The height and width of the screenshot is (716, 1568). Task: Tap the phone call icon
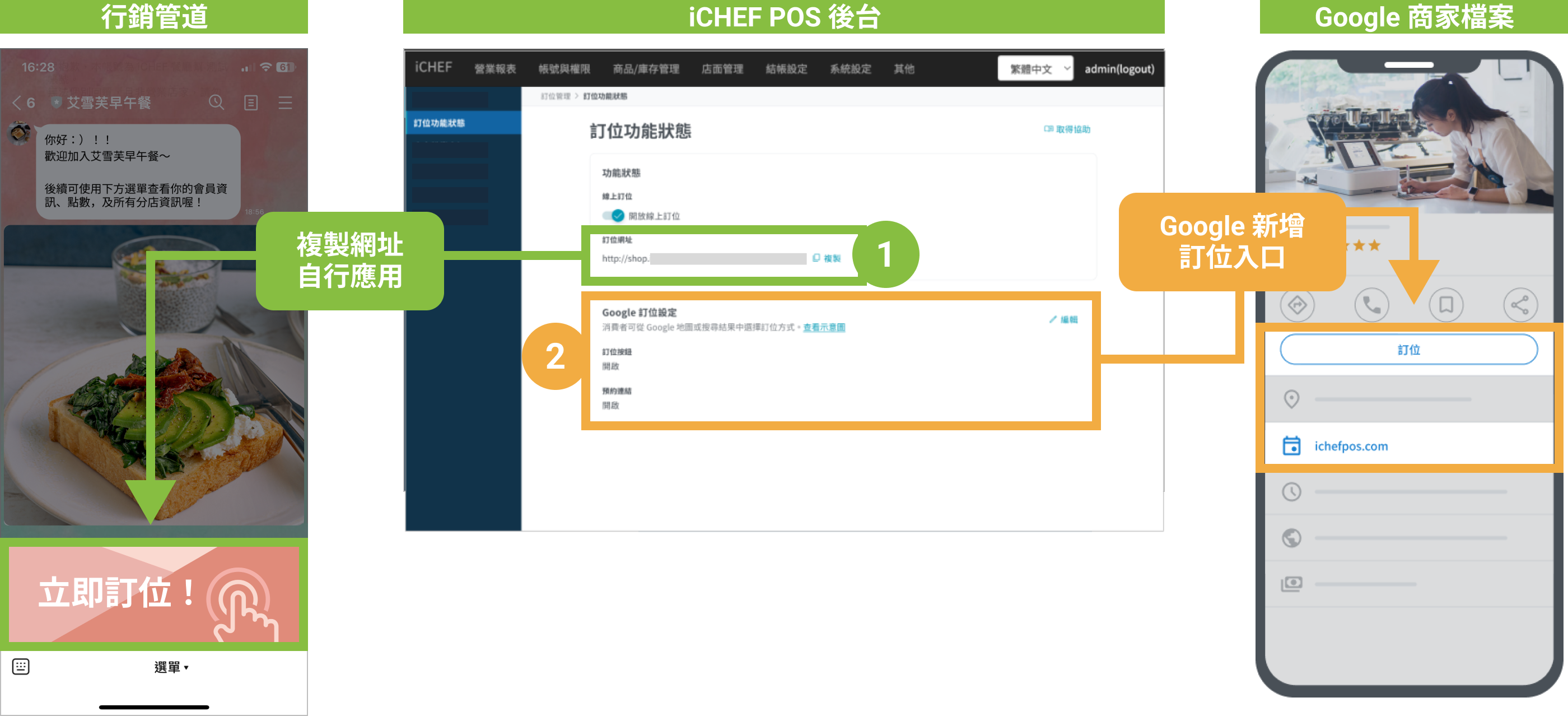point(1371,304)
